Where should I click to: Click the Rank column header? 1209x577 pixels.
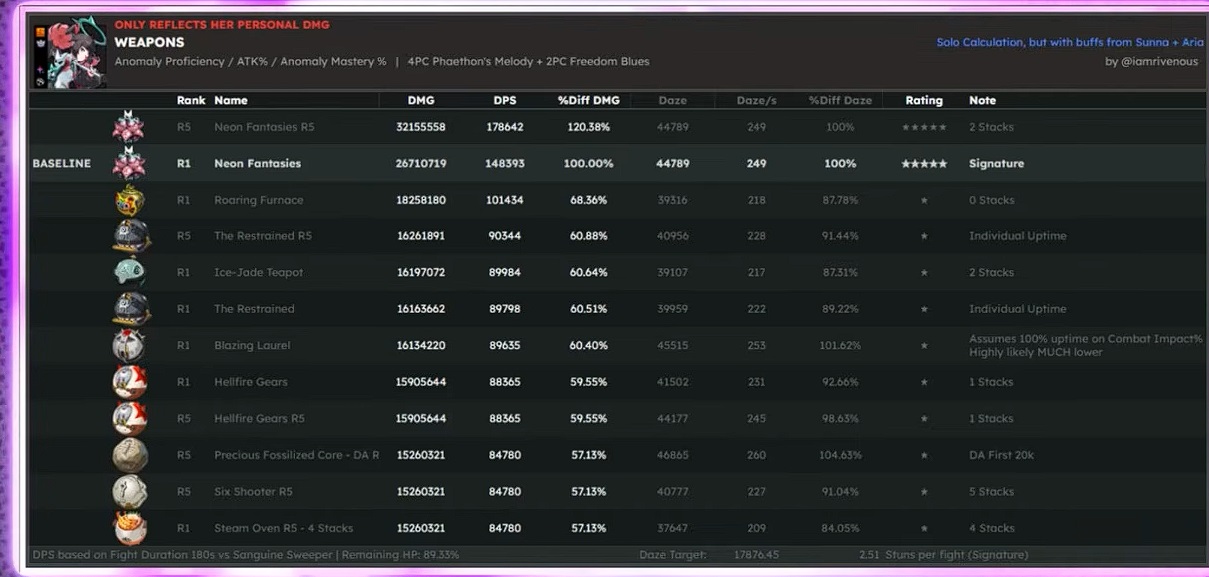[191, 100]
